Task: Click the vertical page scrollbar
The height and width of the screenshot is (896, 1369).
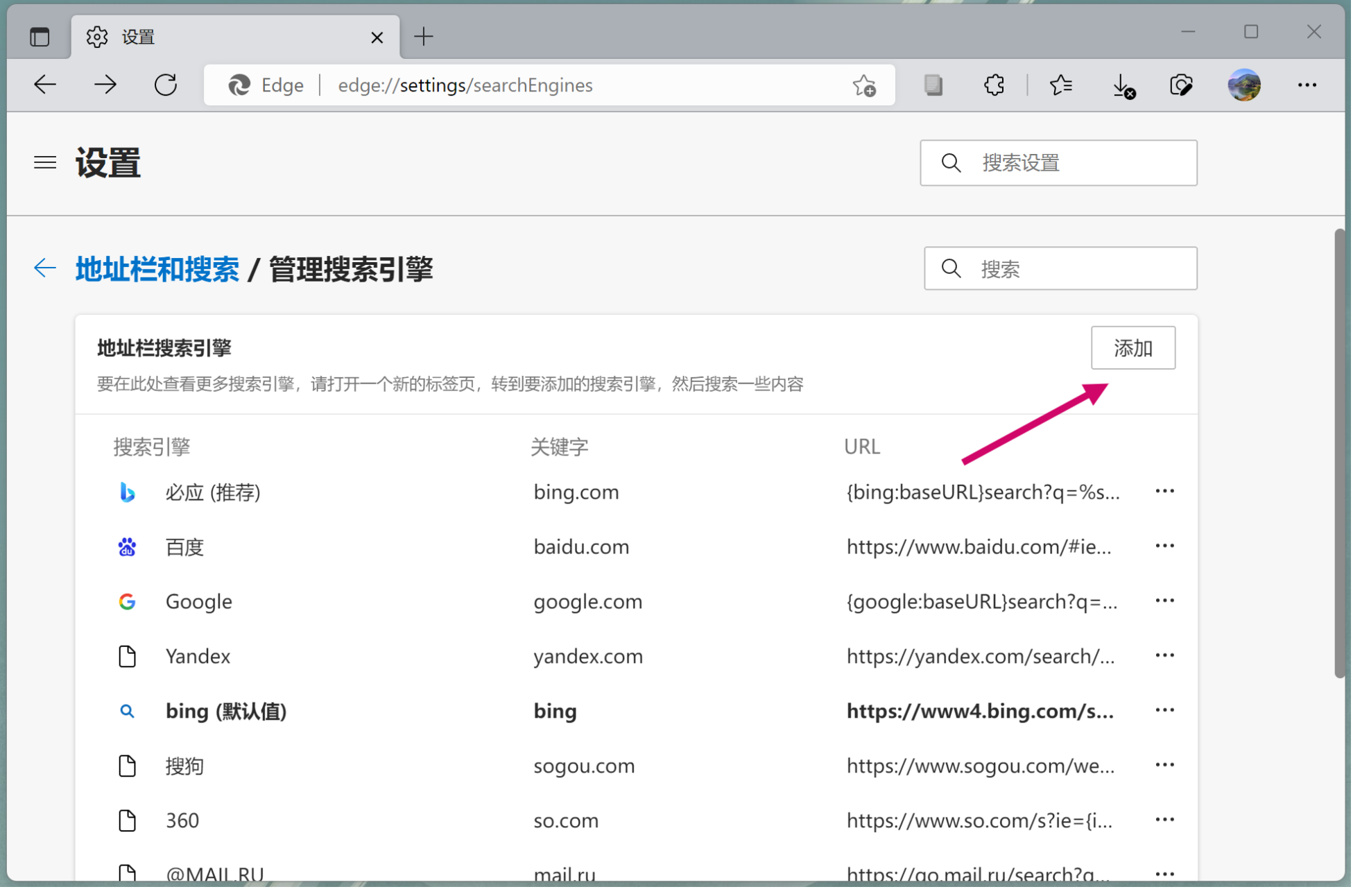Action: pyautogui.click(x=1339, y=453)
